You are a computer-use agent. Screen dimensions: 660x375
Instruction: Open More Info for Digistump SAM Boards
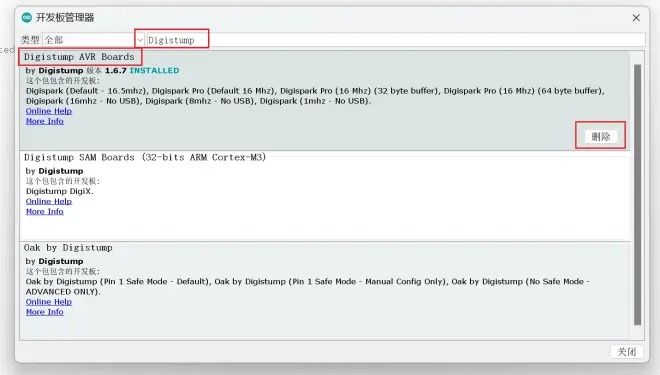point(45,212)
